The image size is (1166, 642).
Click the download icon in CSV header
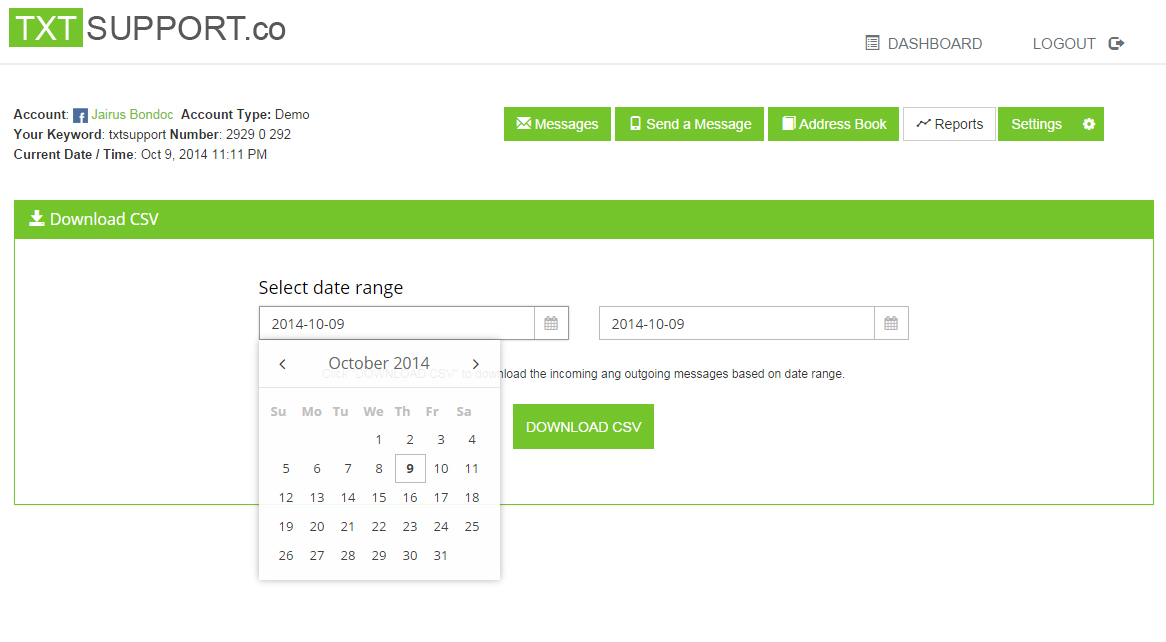37,219
